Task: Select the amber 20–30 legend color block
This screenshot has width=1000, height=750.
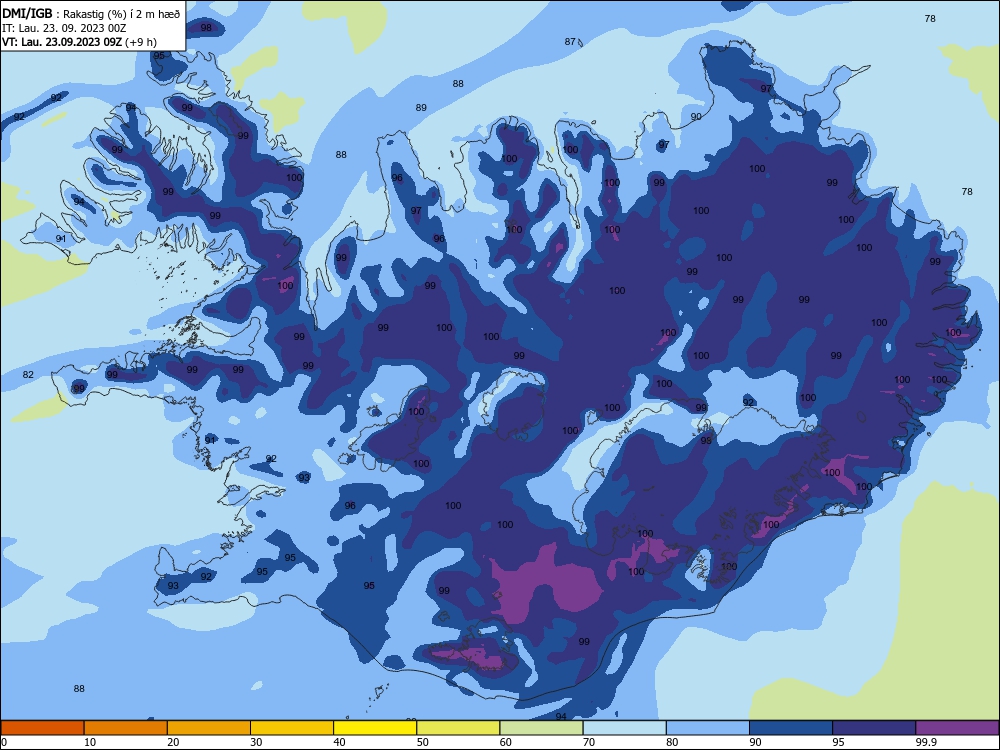Action: click(x=209, y=728)
